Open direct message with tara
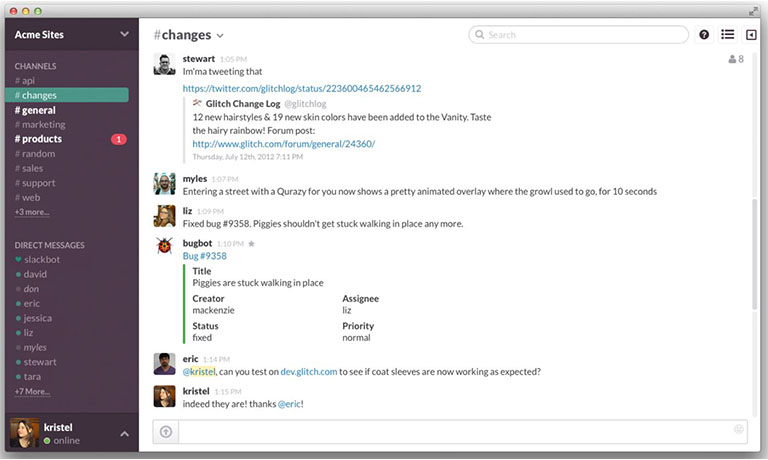Image resolution: width=768 pixels, height=460 pixels. 28,377
